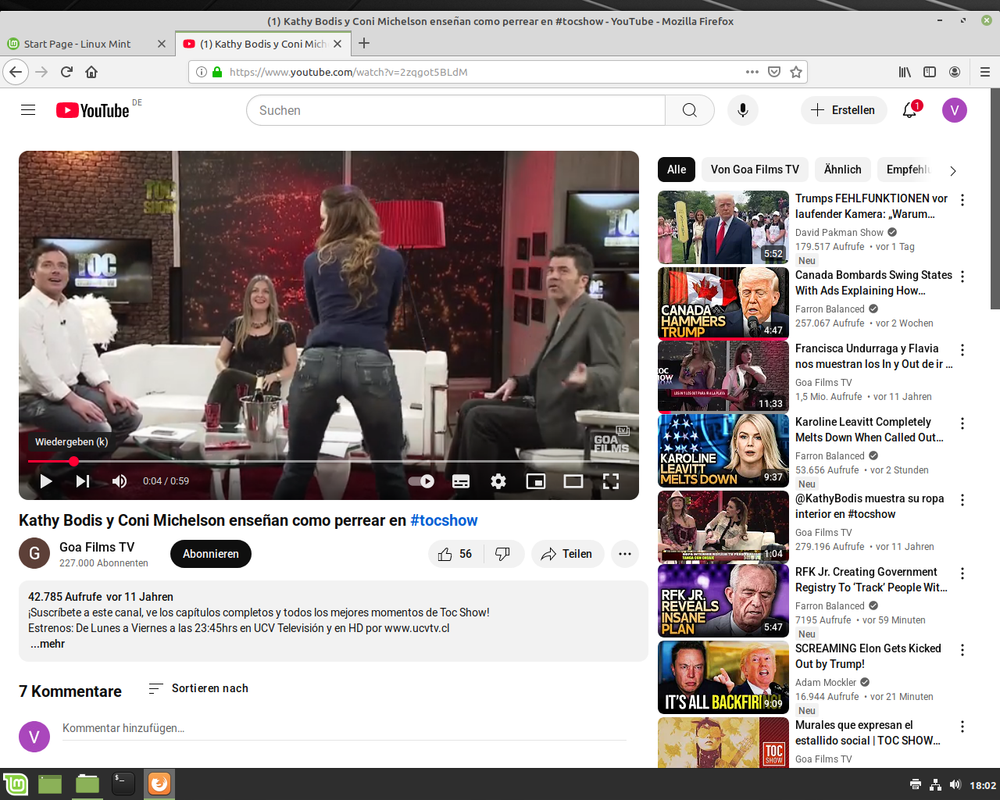Open options for Francisca Undurraga video
The height and width of the screenshot is (800, 1000).
(x=962, y=350)
